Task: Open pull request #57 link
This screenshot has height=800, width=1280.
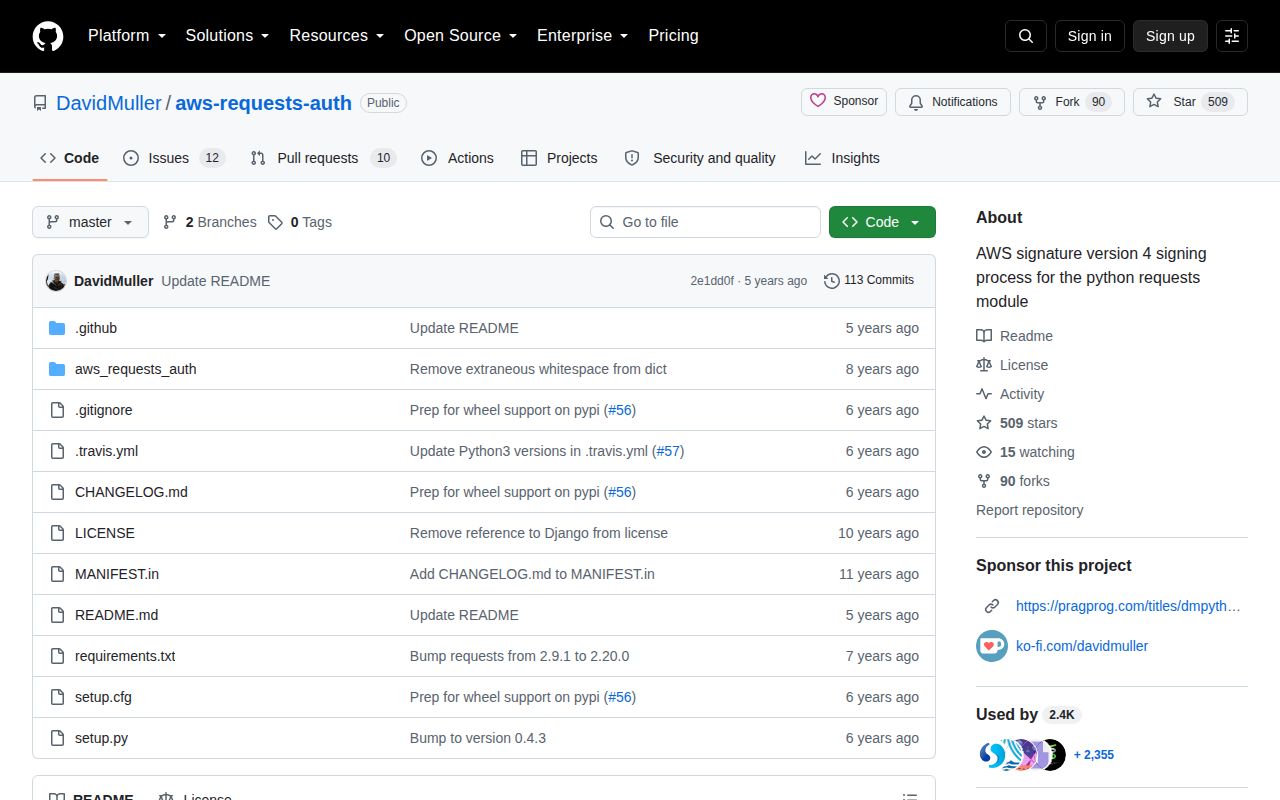Action: (x=668, y=451)
